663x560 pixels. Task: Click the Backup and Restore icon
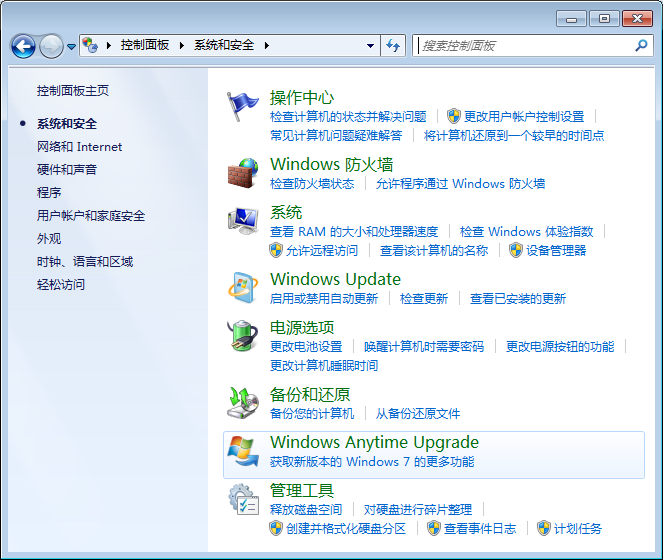click(x=243, y=403)
